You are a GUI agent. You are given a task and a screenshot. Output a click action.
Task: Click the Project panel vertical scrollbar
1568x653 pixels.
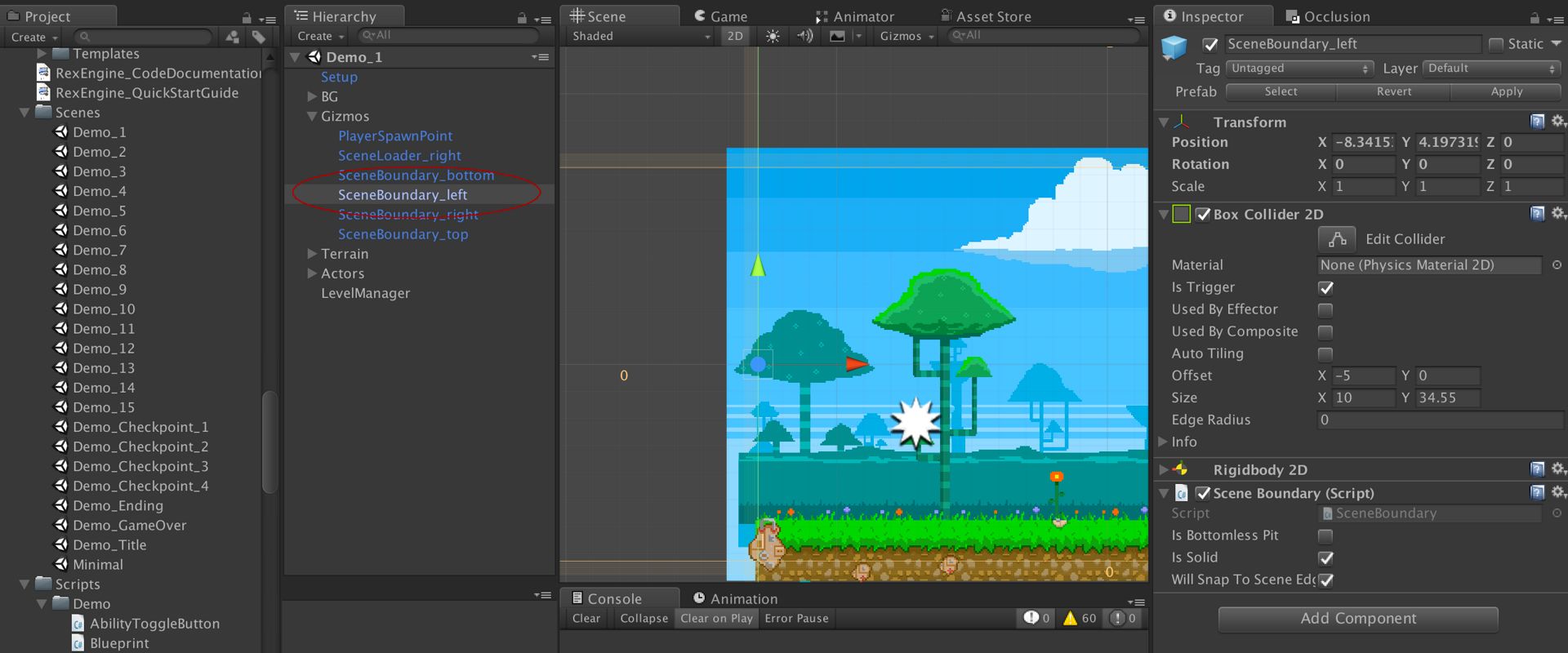pos(269,441)
